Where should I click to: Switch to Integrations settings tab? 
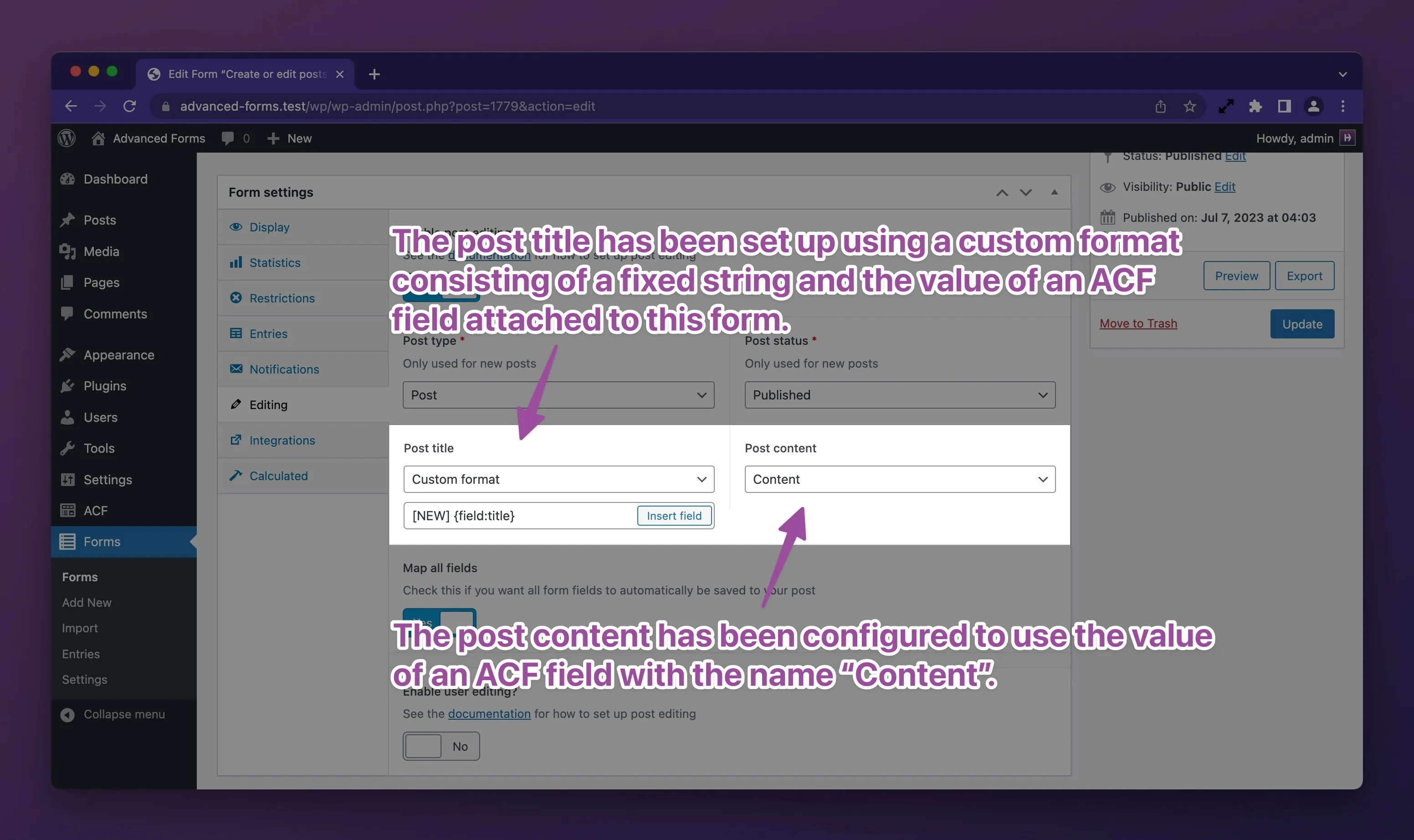click(303, 440)
